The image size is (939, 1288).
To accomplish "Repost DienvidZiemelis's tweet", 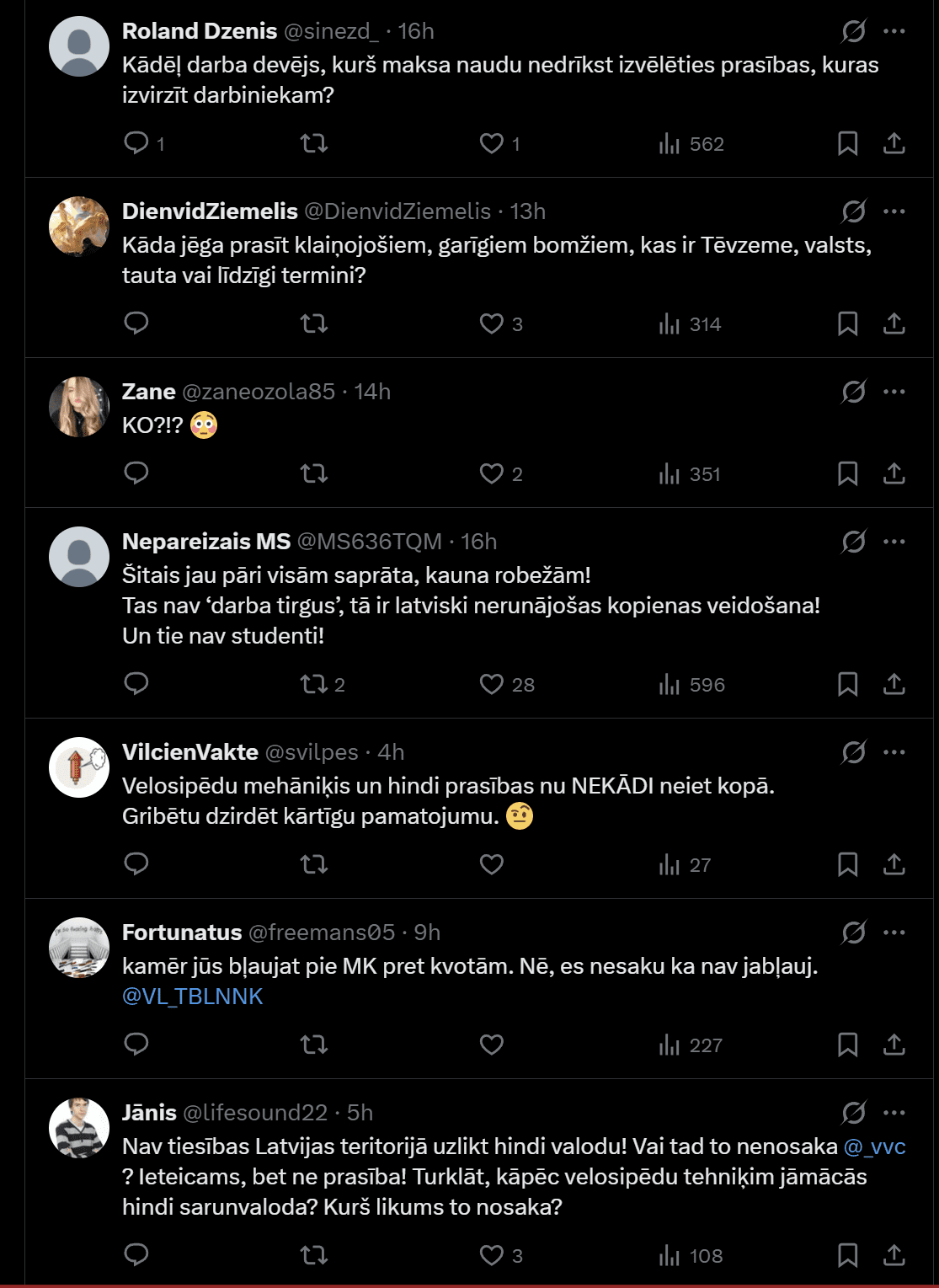I will pyautogui.click(x=314, y=323).
